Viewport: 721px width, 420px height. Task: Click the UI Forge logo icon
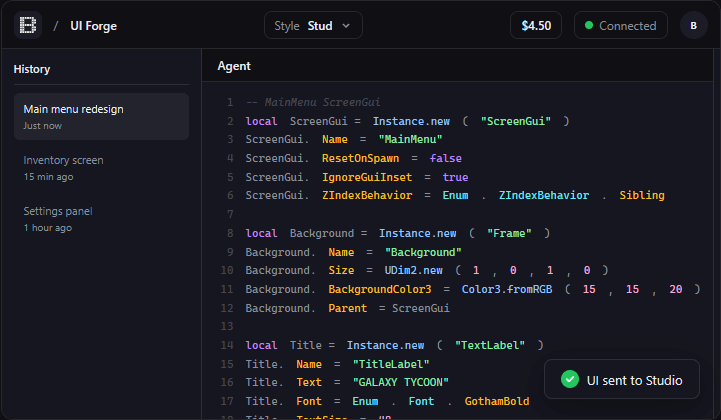(27, 25)
